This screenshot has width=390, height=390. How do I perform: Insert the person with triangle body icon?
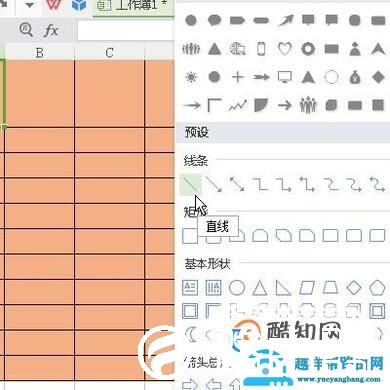click(x=355, y=49)
